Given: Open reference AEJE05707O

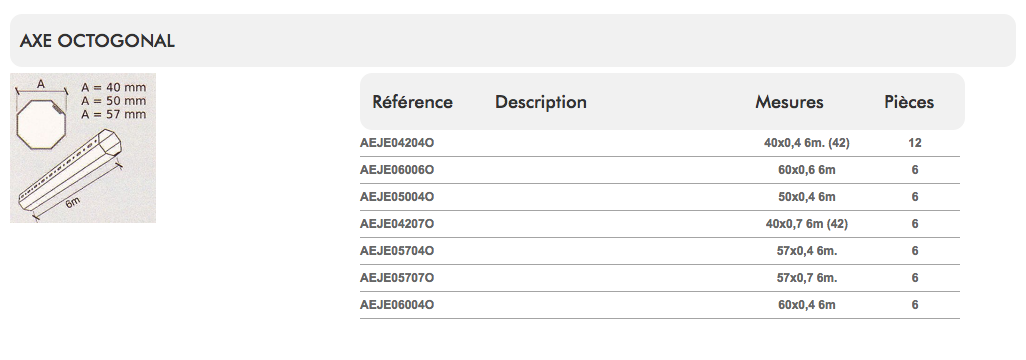Looking at the screenshot, I should click(397, 278).
